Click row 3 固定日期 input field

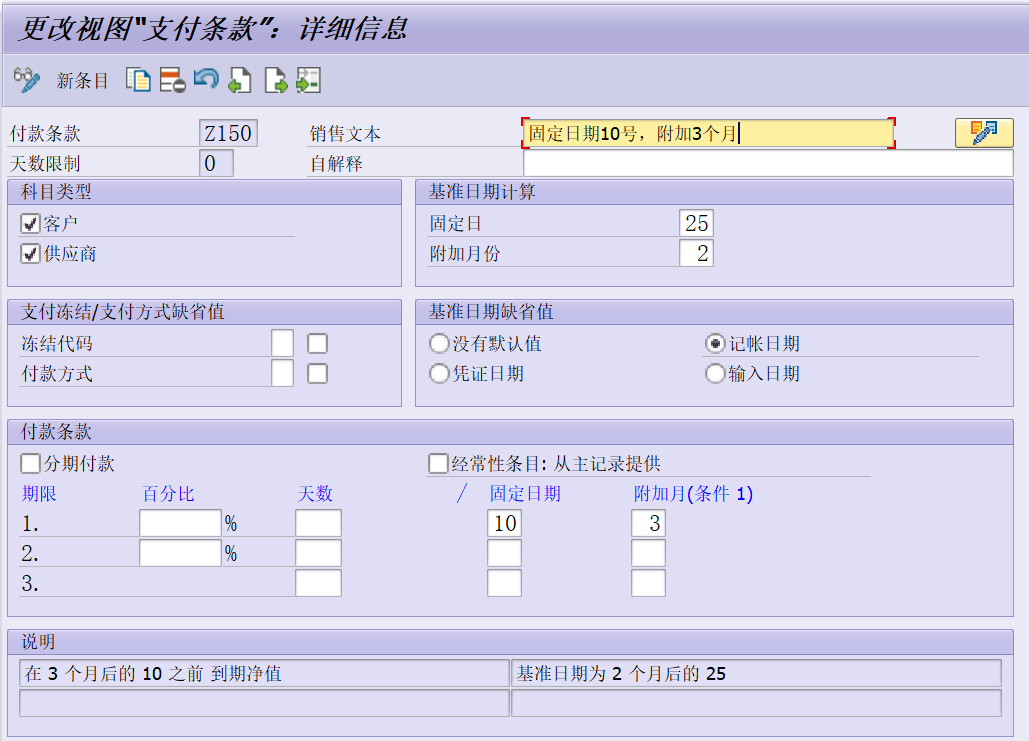pos(505,583)
